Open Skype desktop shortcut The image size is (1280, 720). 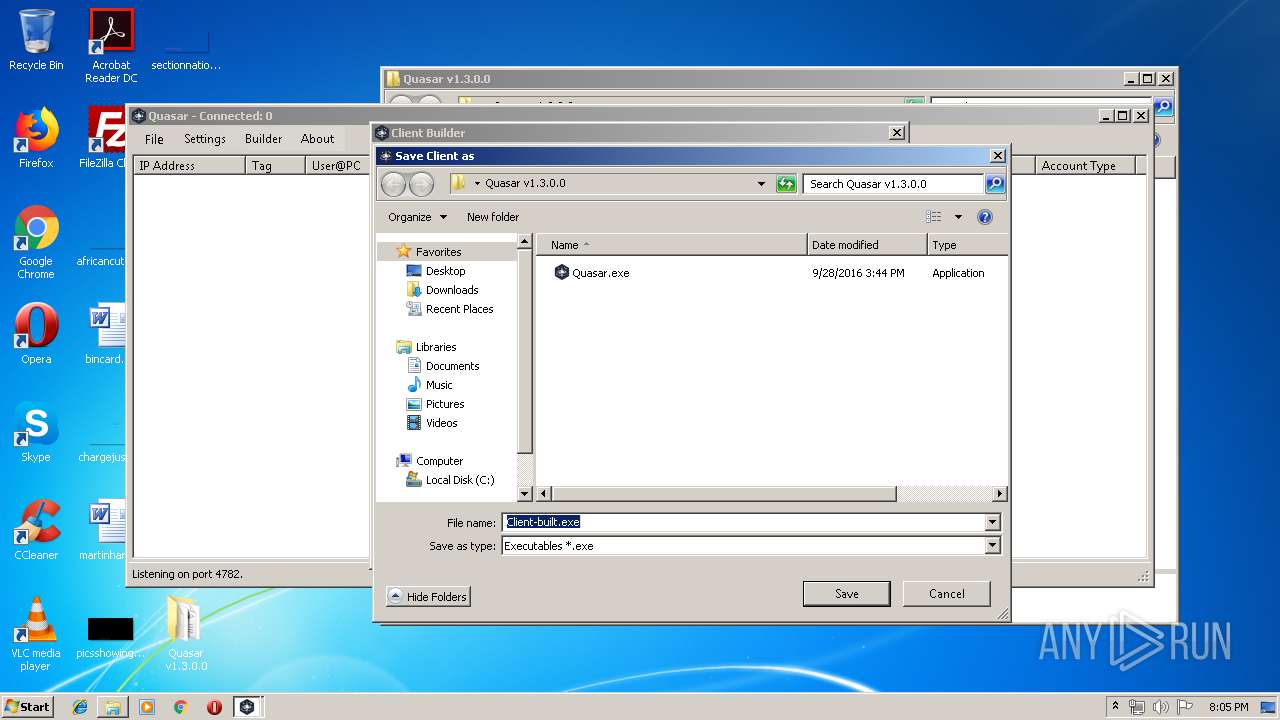tap(36, 432)
